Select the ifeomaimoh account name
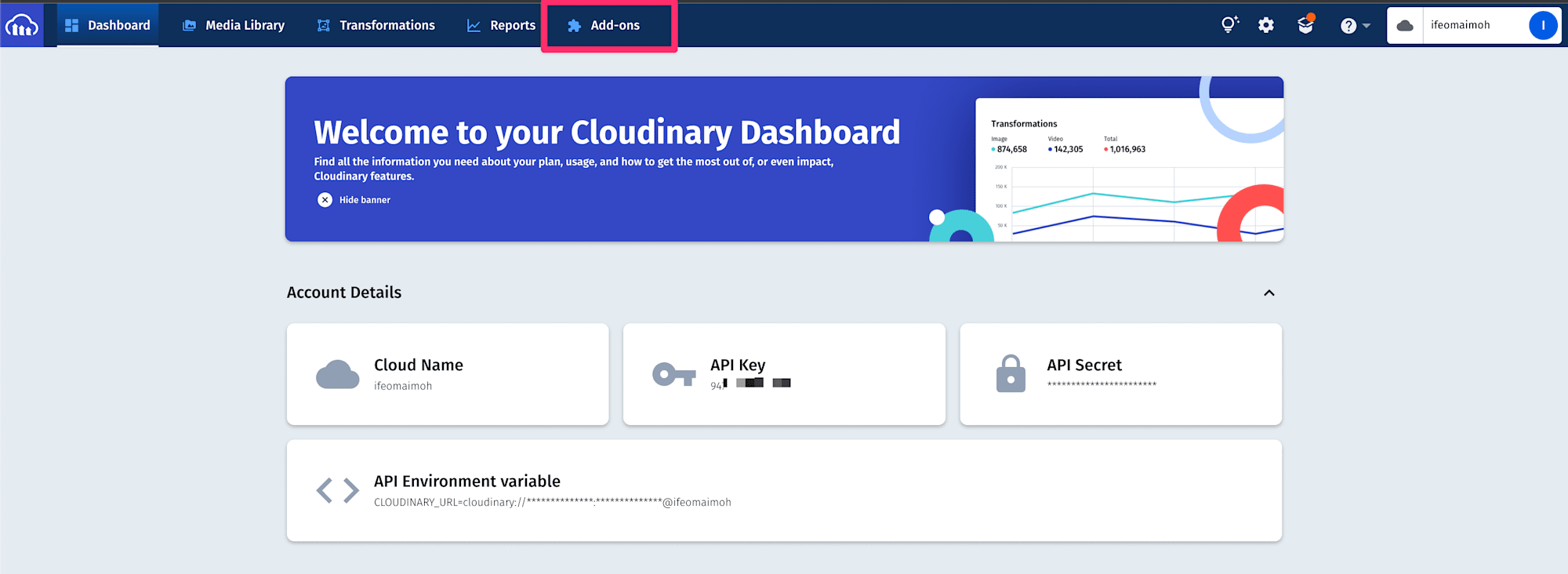Viewport: 1568px width, 574px height. click(1460, 25)
